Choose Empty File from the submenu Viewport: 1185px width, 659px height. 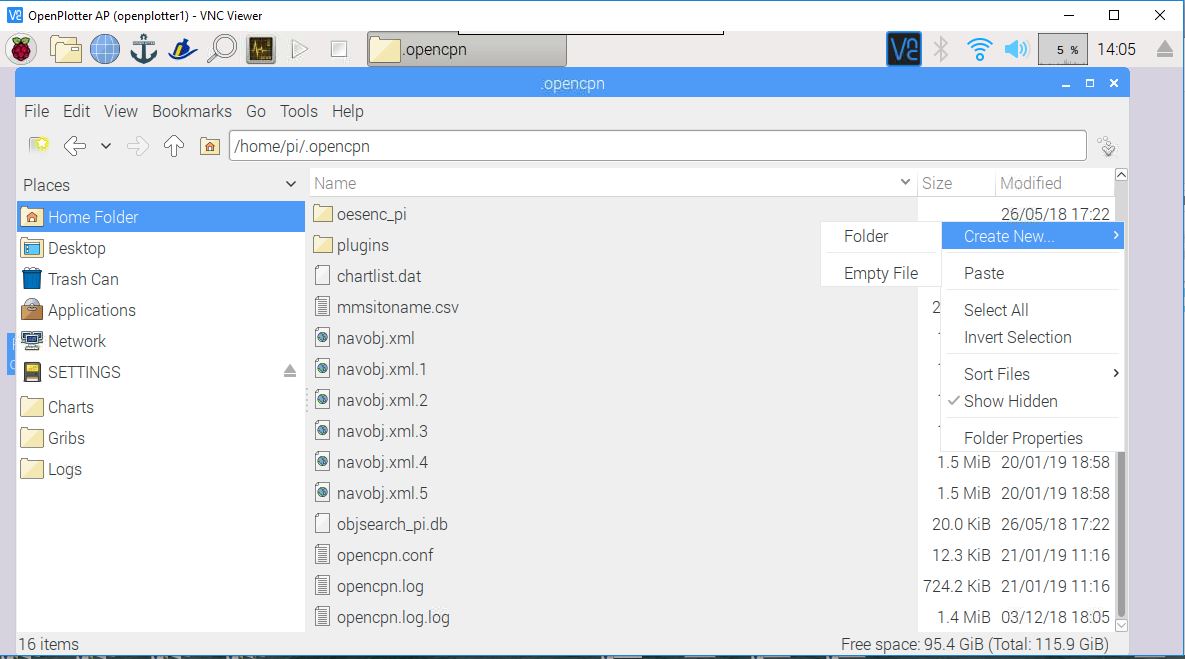[x=880, y=271]
